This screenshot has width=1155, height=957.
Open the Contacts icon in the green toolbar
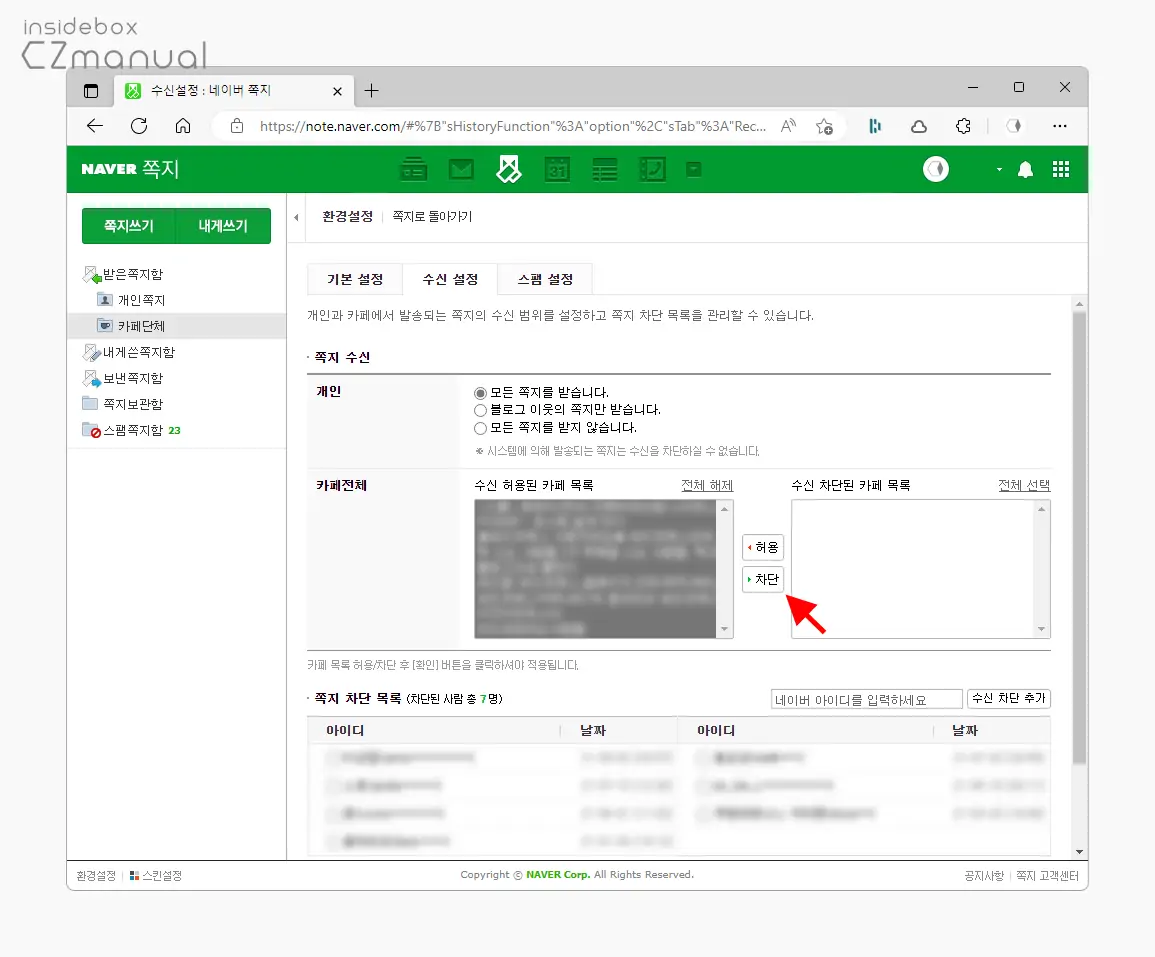[x=653, y=169]
